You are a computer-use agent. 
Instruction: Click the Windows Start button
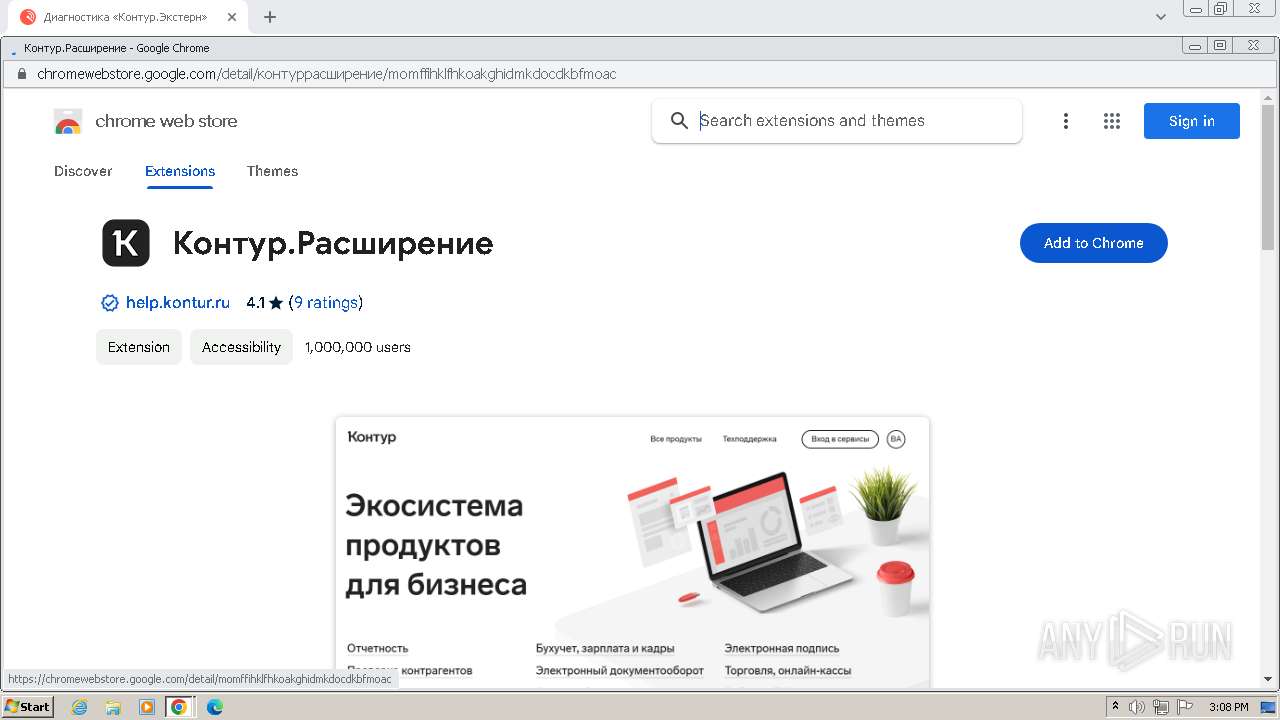pos(28,707)
